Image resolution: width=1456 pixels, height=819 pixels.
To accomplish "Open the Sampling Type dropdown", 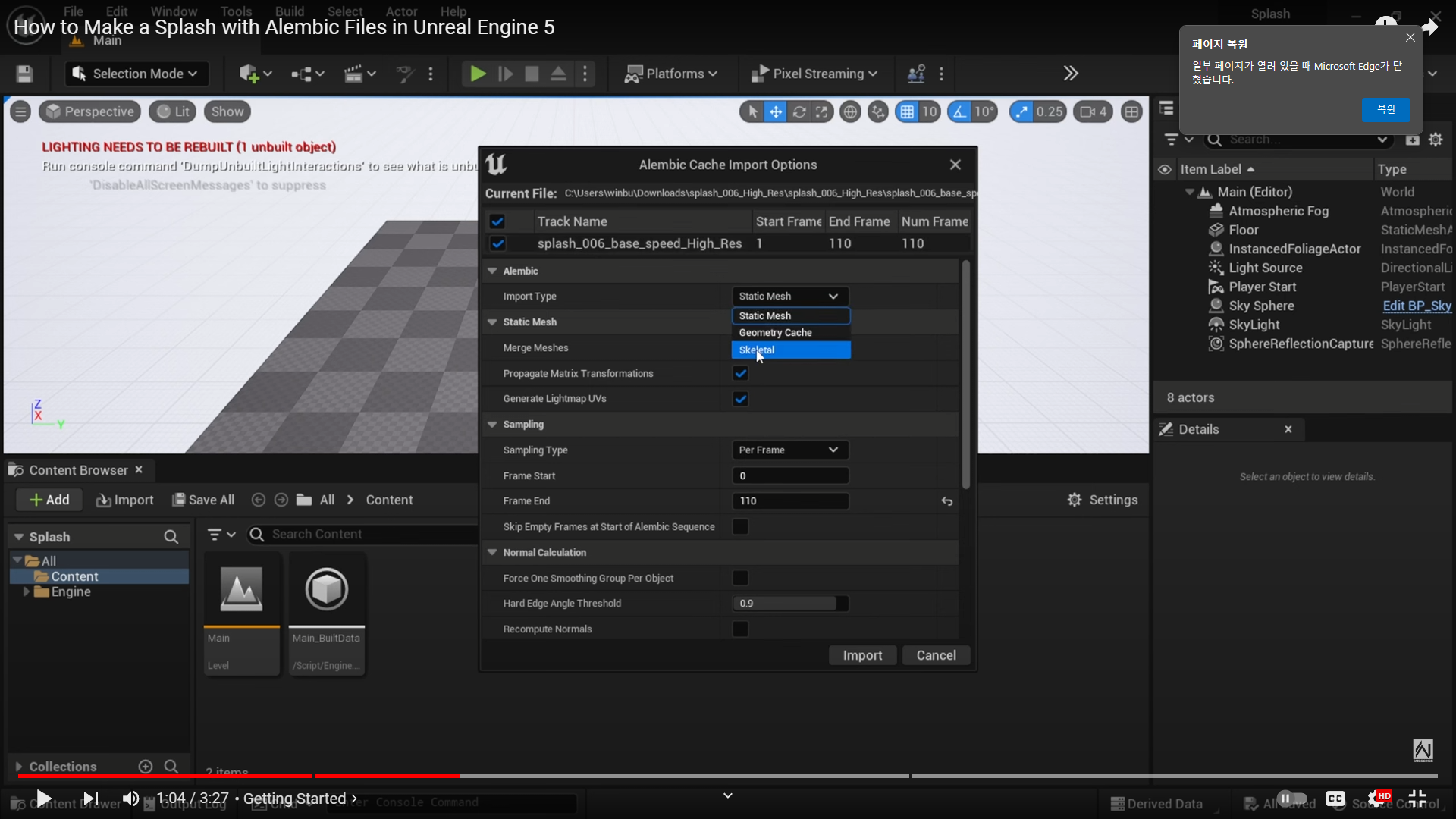I will tap(789, 450).
